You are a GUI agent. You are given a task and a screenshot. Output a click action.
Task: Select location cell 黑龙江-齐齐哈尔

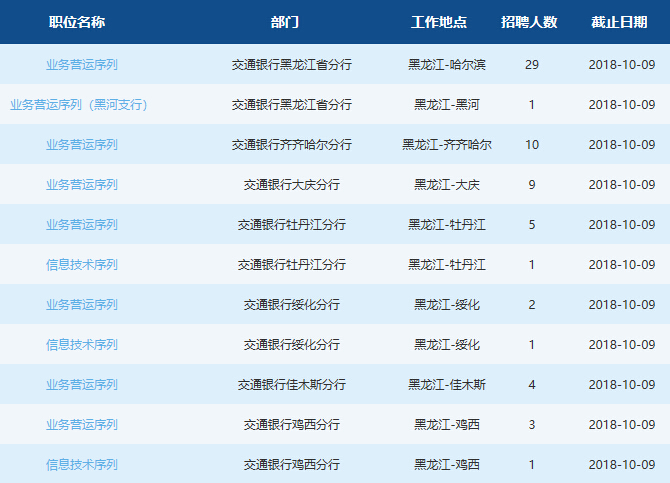pos(447,144)
